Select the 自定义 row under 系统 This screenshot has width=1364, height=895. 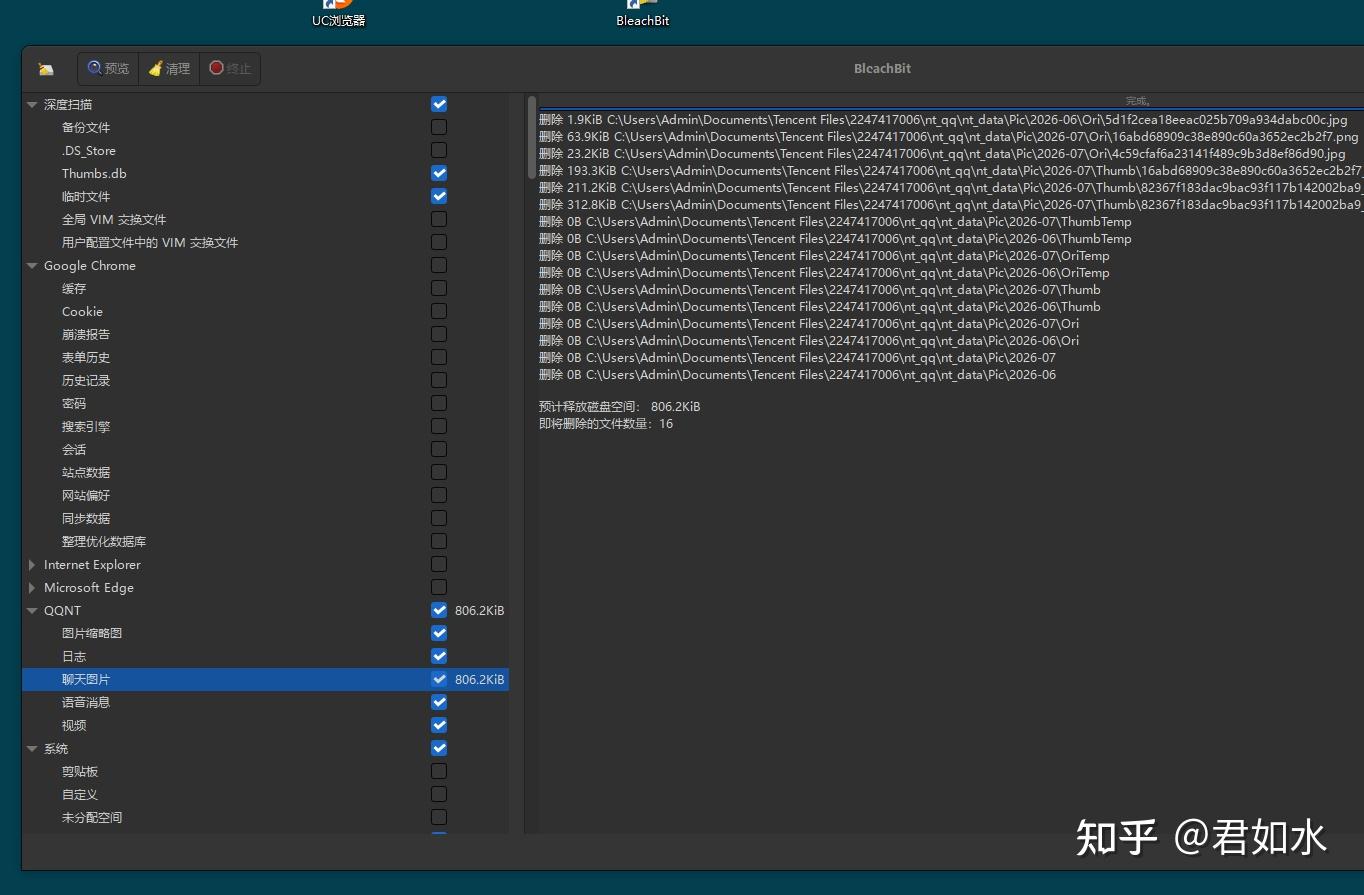click(265, 795)
